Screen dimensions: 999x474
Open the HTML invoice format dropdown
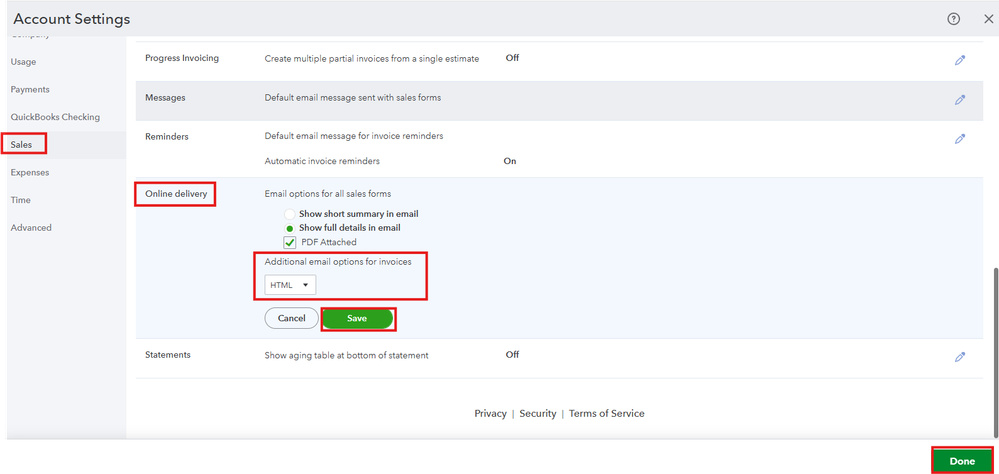(290, 285)
